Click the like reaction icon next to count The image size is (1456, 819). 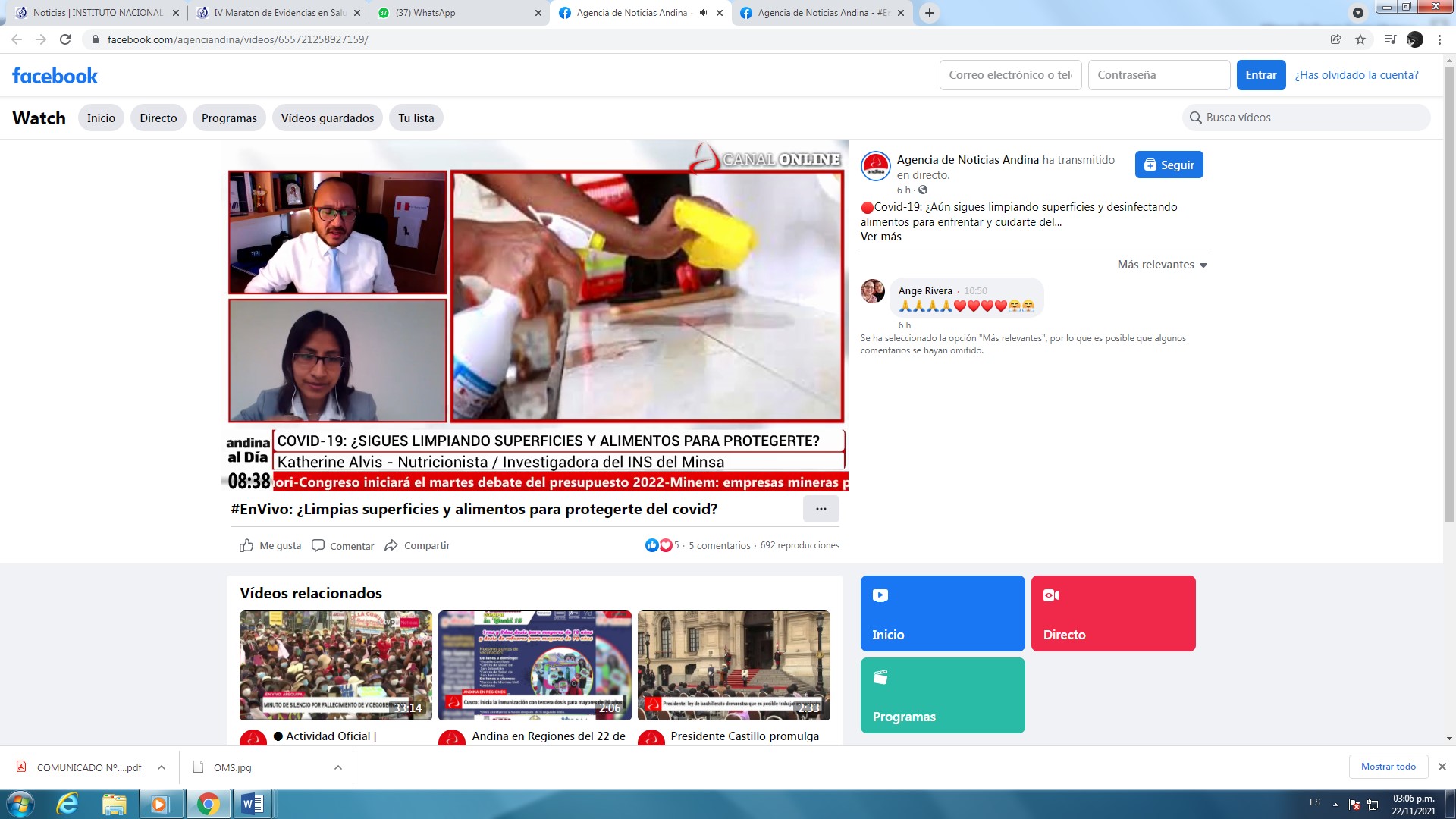(x=651, y=545)
